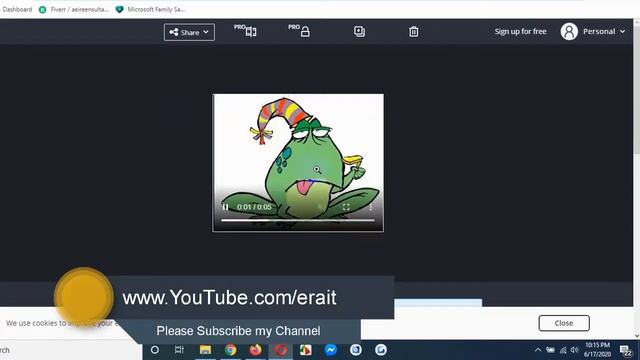The width and height of the screenshot is (640, 360).
Task: Open Google Chrome from taskbar
Action: [231, 350]
